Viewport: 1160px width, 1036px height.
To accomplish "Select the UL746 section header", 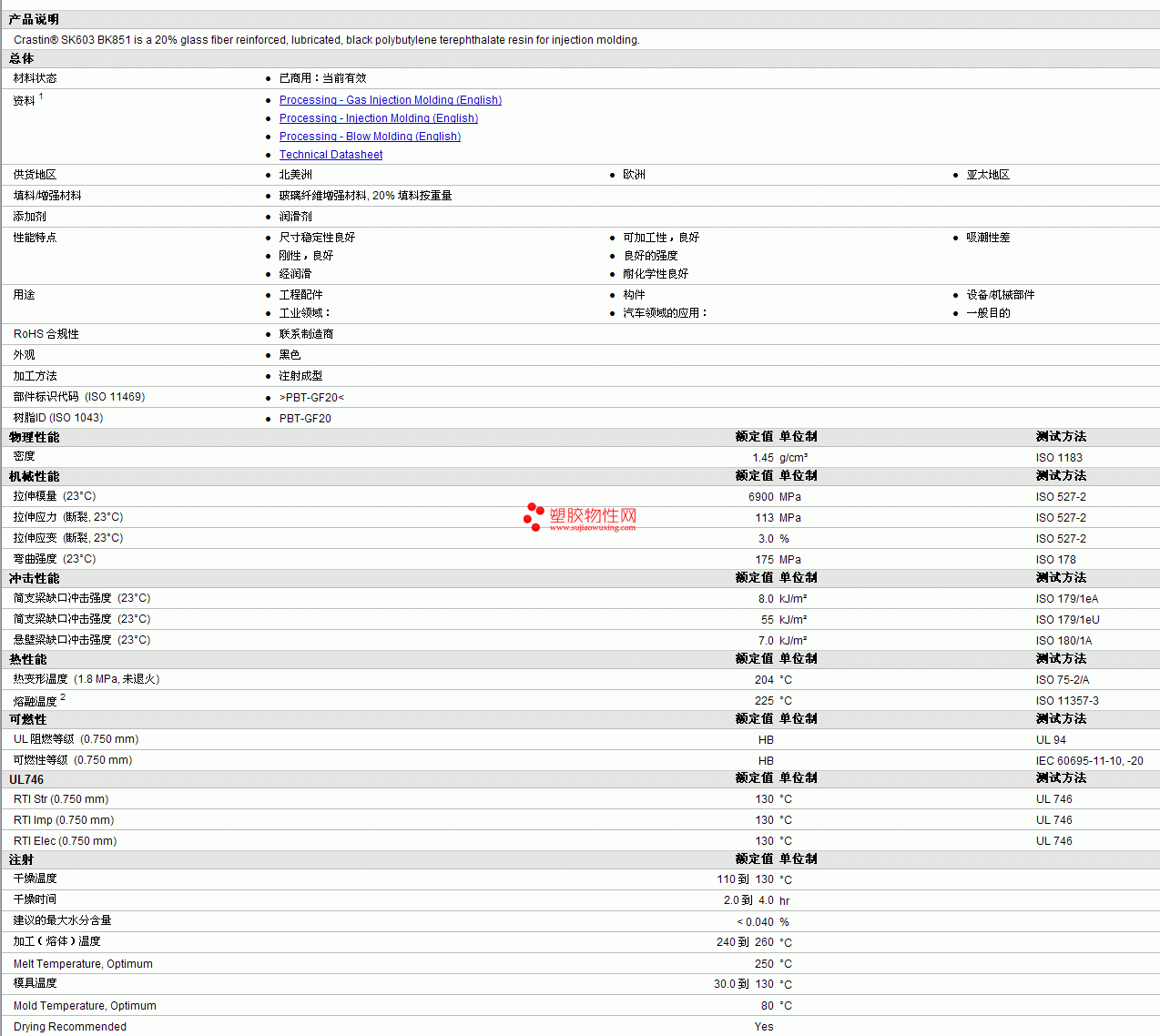I will [x=26, y=779].
